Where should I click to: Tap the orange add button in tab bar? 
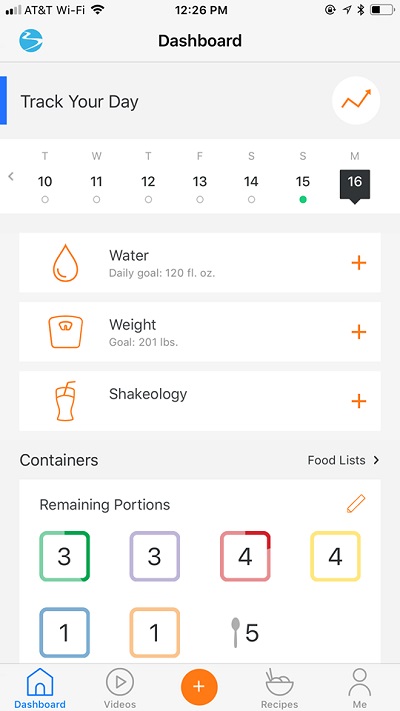tap(199, 687)
